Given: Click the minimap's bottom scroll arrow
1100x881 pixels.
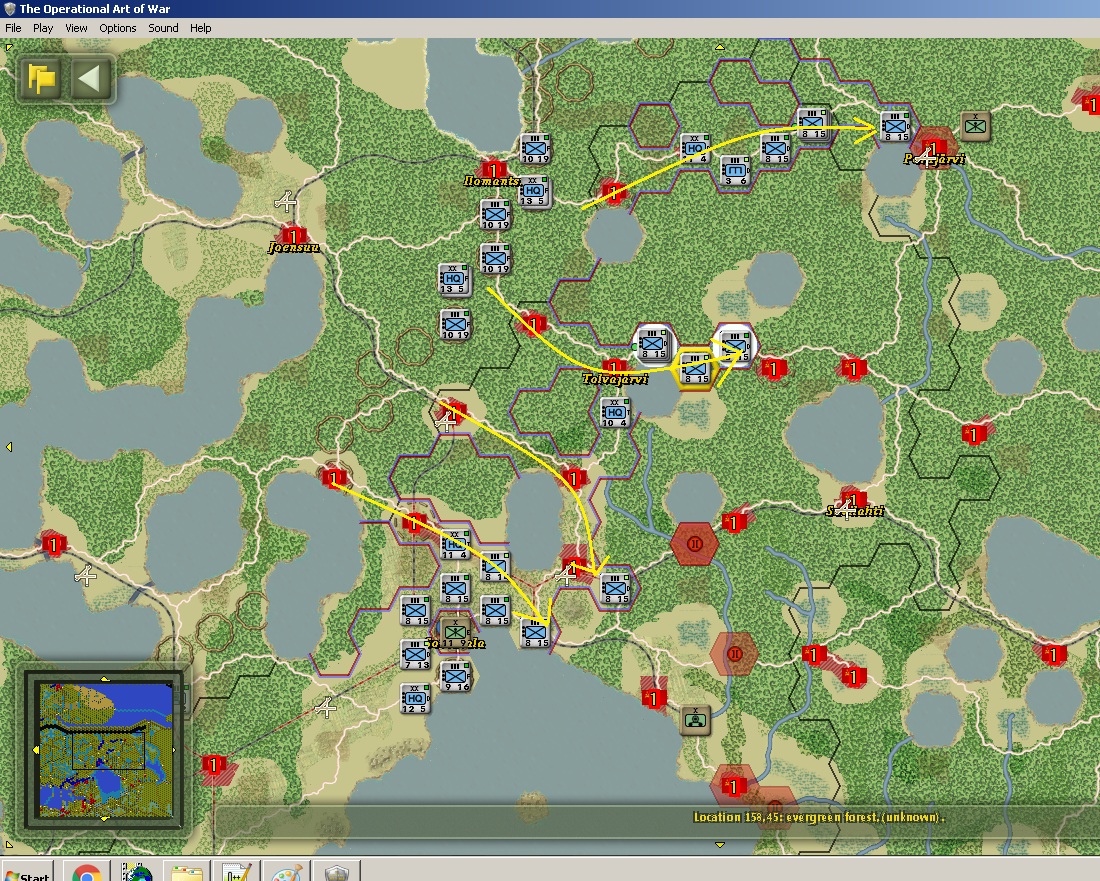Looking at the screenshot, I should coord(105,819).
